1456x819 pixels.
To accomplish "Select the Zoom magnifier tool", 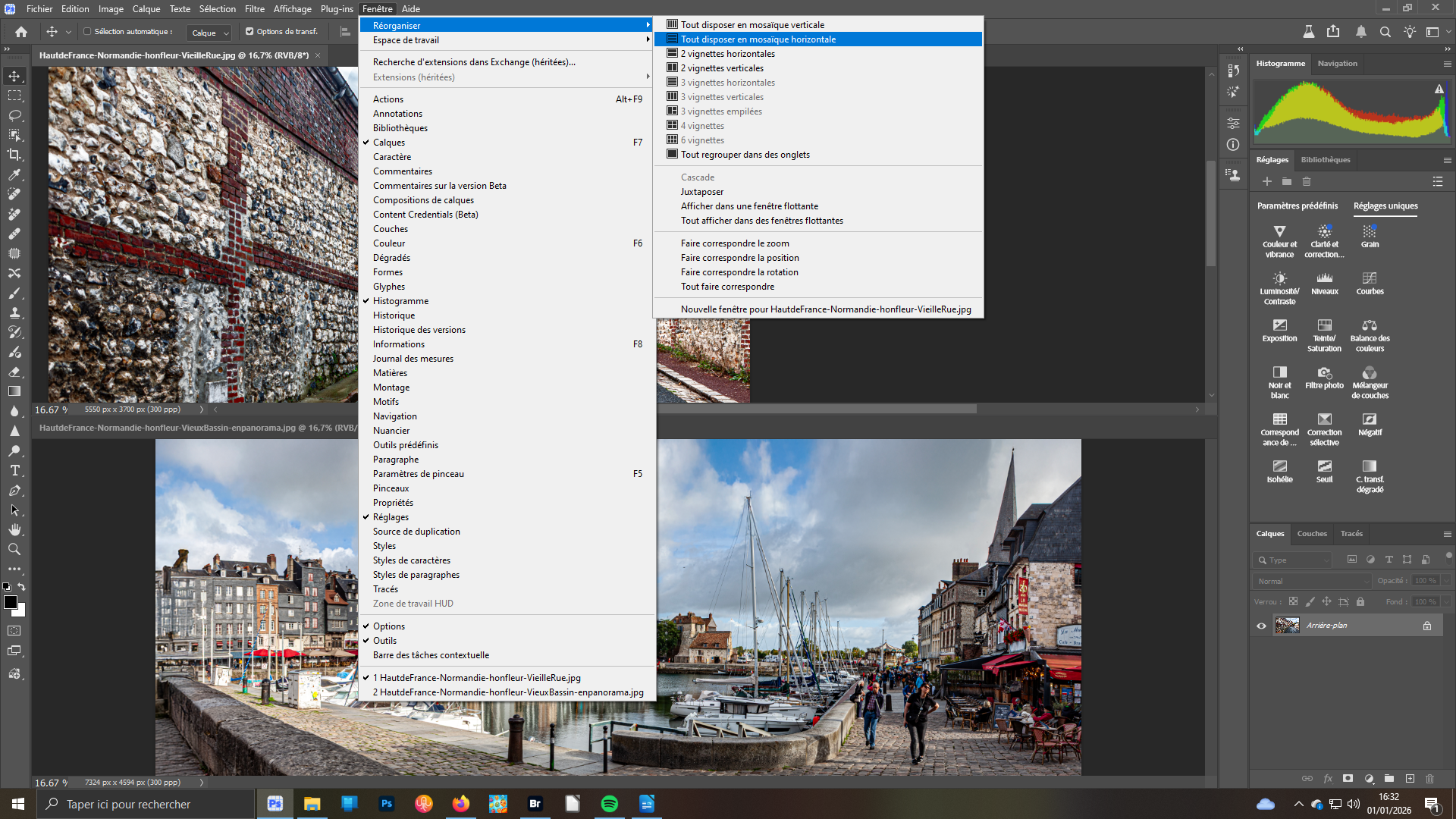I will [14, 549].
